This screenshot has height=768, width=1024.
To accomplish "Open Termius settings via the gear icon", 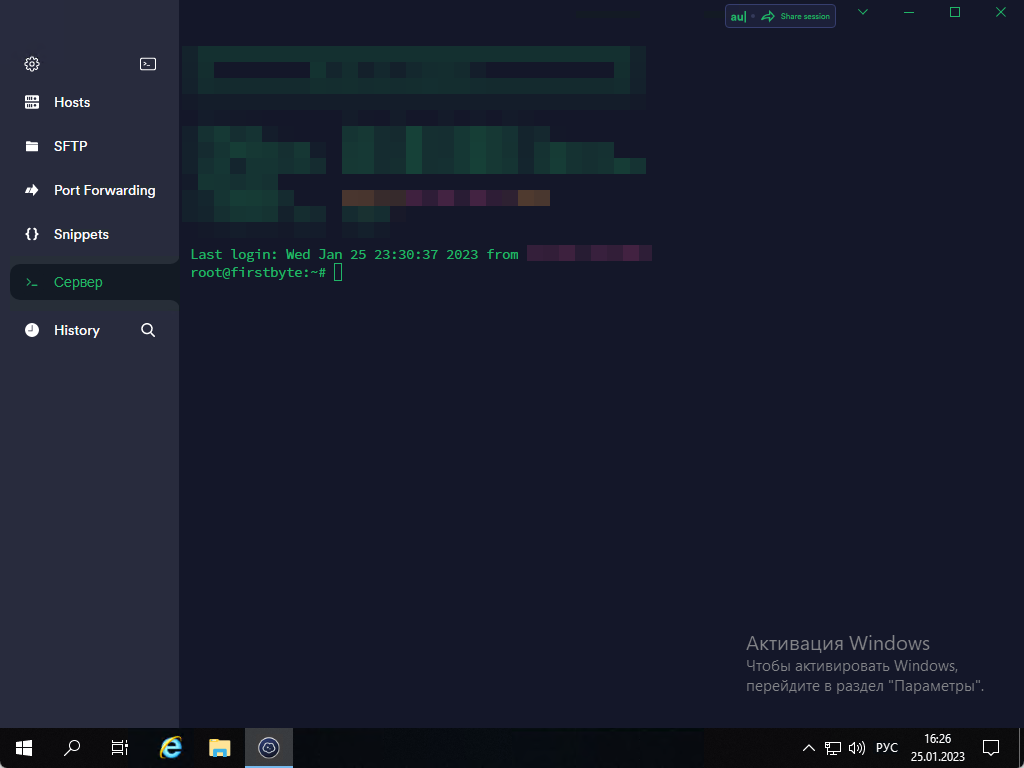I will point(32,64).
